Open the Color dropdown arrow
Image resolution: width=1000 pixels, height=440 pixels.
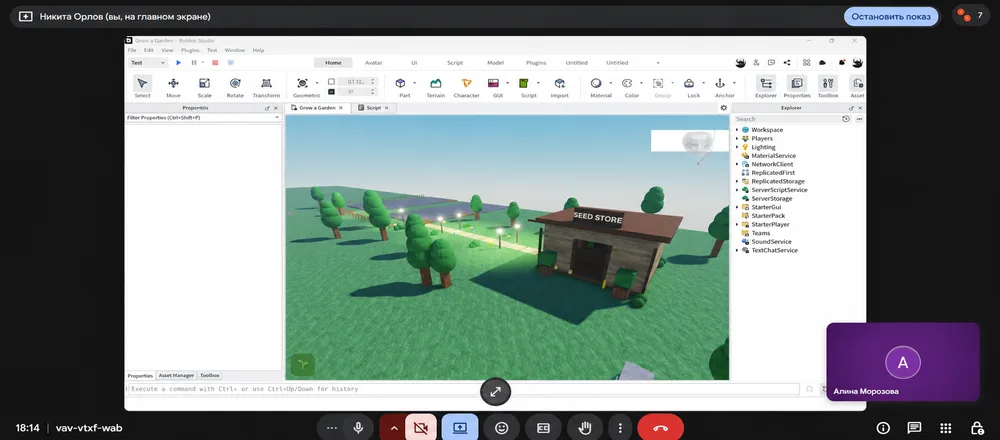pos(641,83)
